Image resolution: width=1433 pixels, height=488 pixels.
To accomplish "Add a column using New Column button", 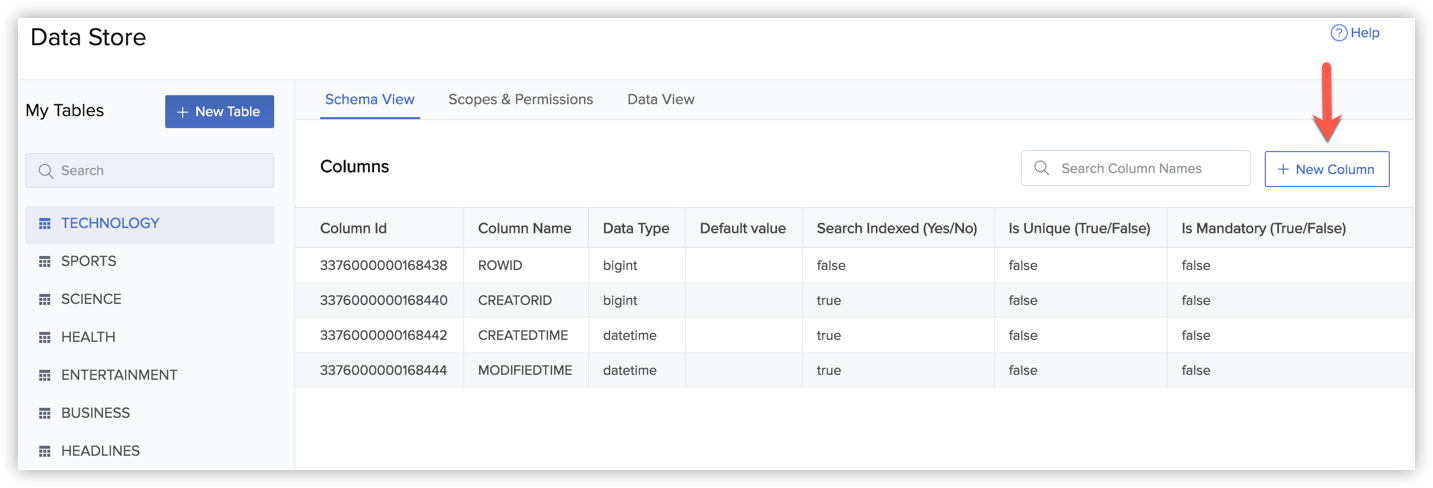I will tap(1326, 169).
